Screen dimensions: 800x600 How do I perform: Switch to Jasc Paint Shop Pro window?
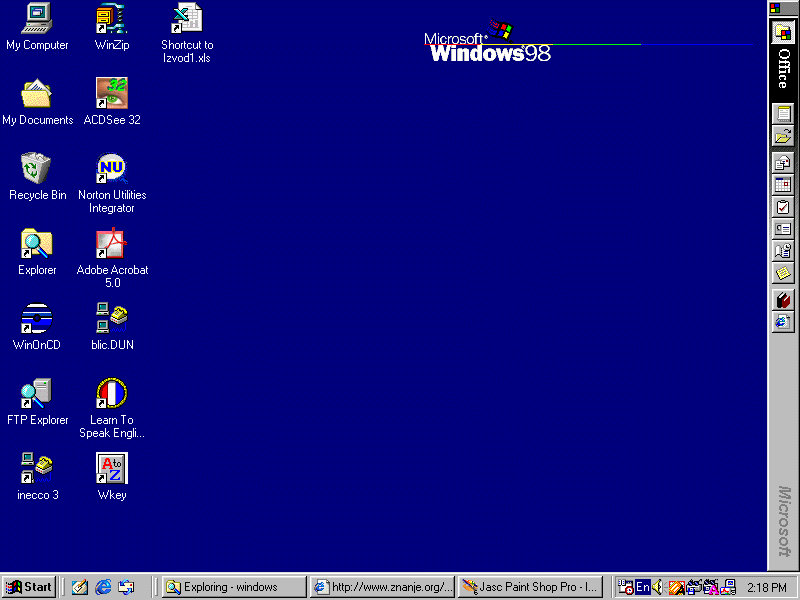point(530,587)
